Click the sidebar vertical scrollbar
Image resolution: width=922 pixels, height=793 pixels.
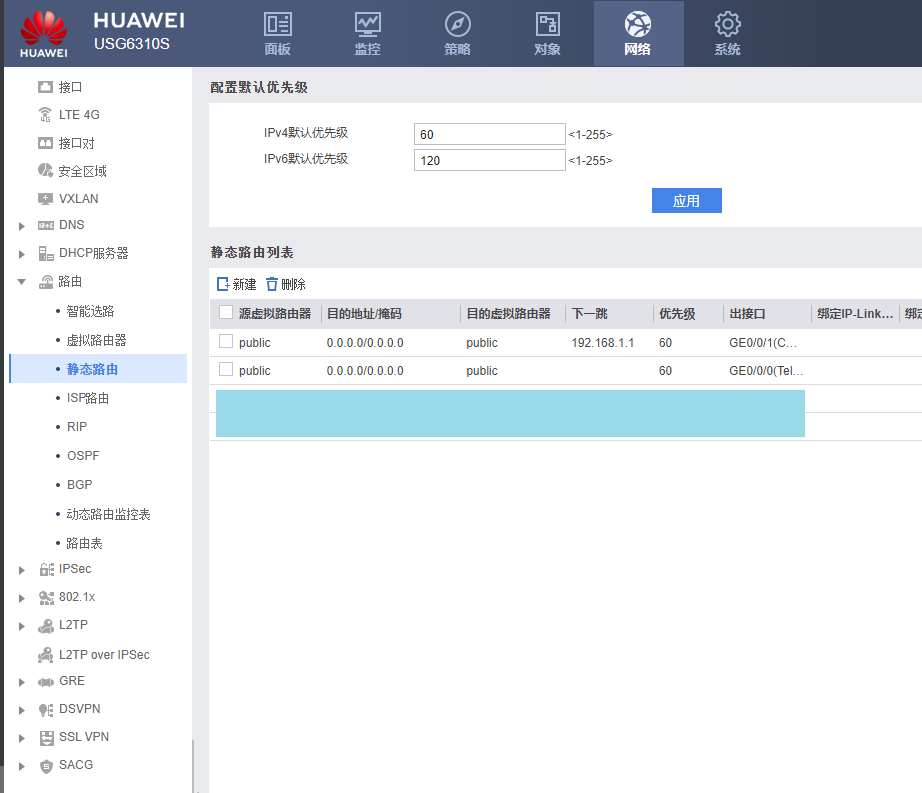[x=192, y=765]
